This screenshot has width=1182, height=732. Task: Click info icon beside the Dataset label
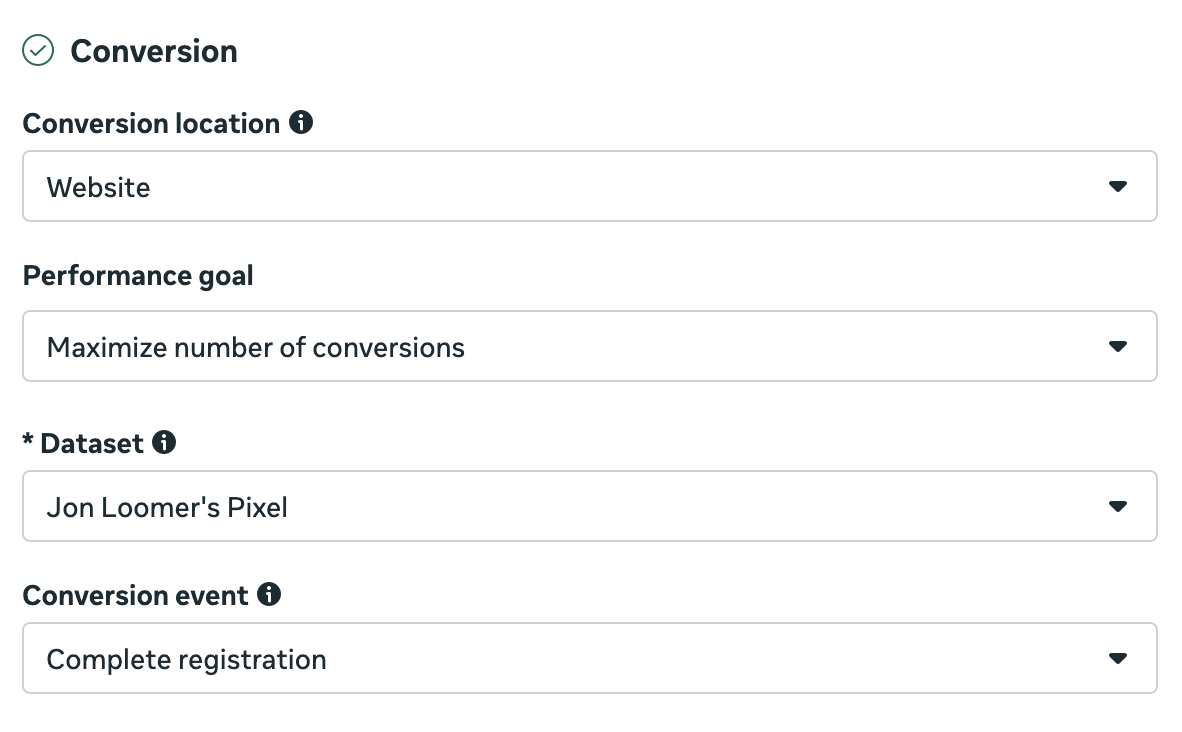(x=164, y=442)
